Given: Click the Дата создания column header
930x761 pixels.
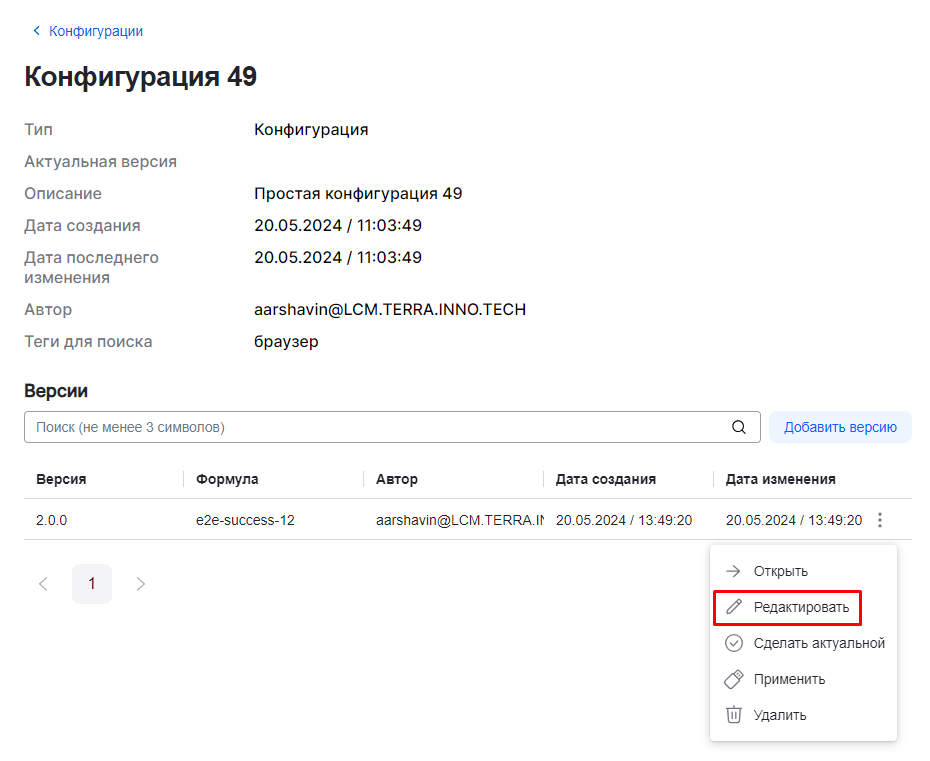Looking at the screenshot, I should point(605,479).
